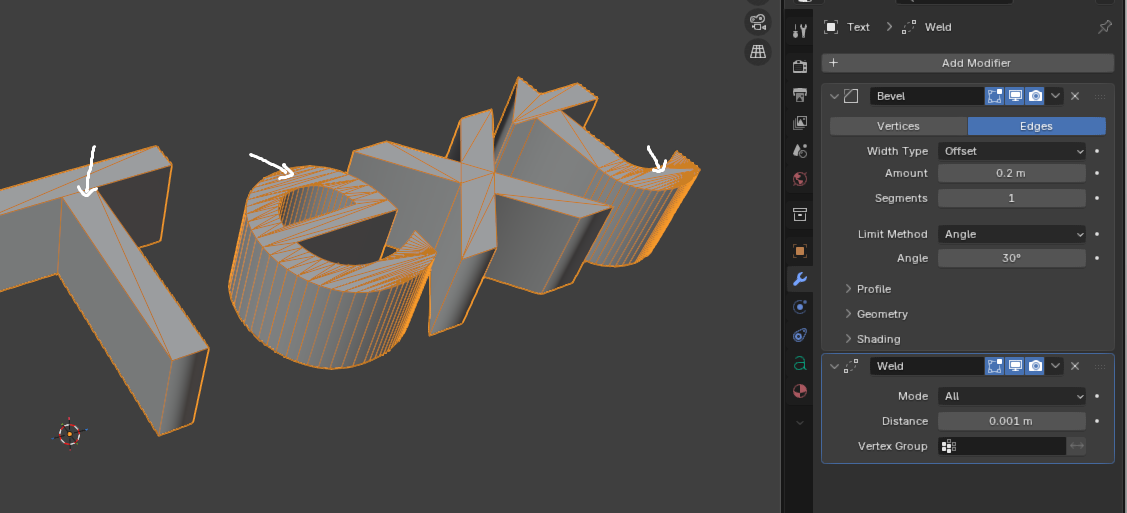Select Edges bevel affect mode

1036,126
